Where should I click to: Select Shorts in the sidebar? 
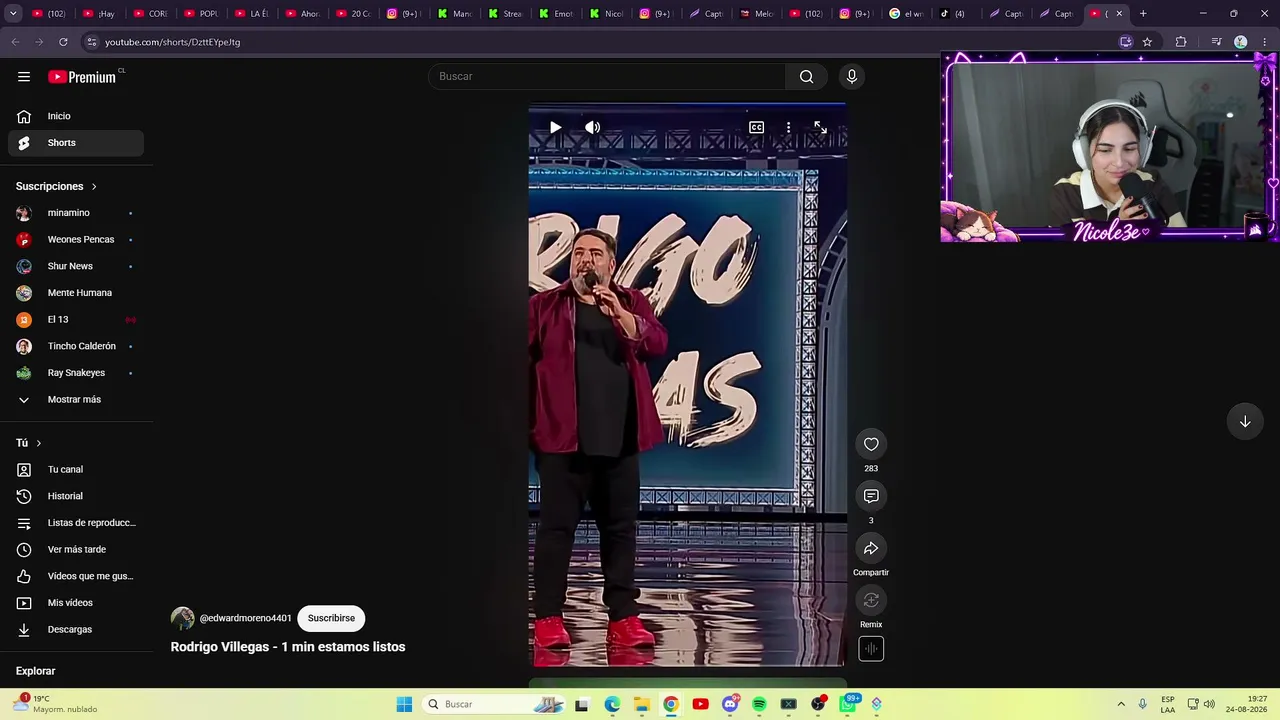pyautogui.click(x=76, y=143)
